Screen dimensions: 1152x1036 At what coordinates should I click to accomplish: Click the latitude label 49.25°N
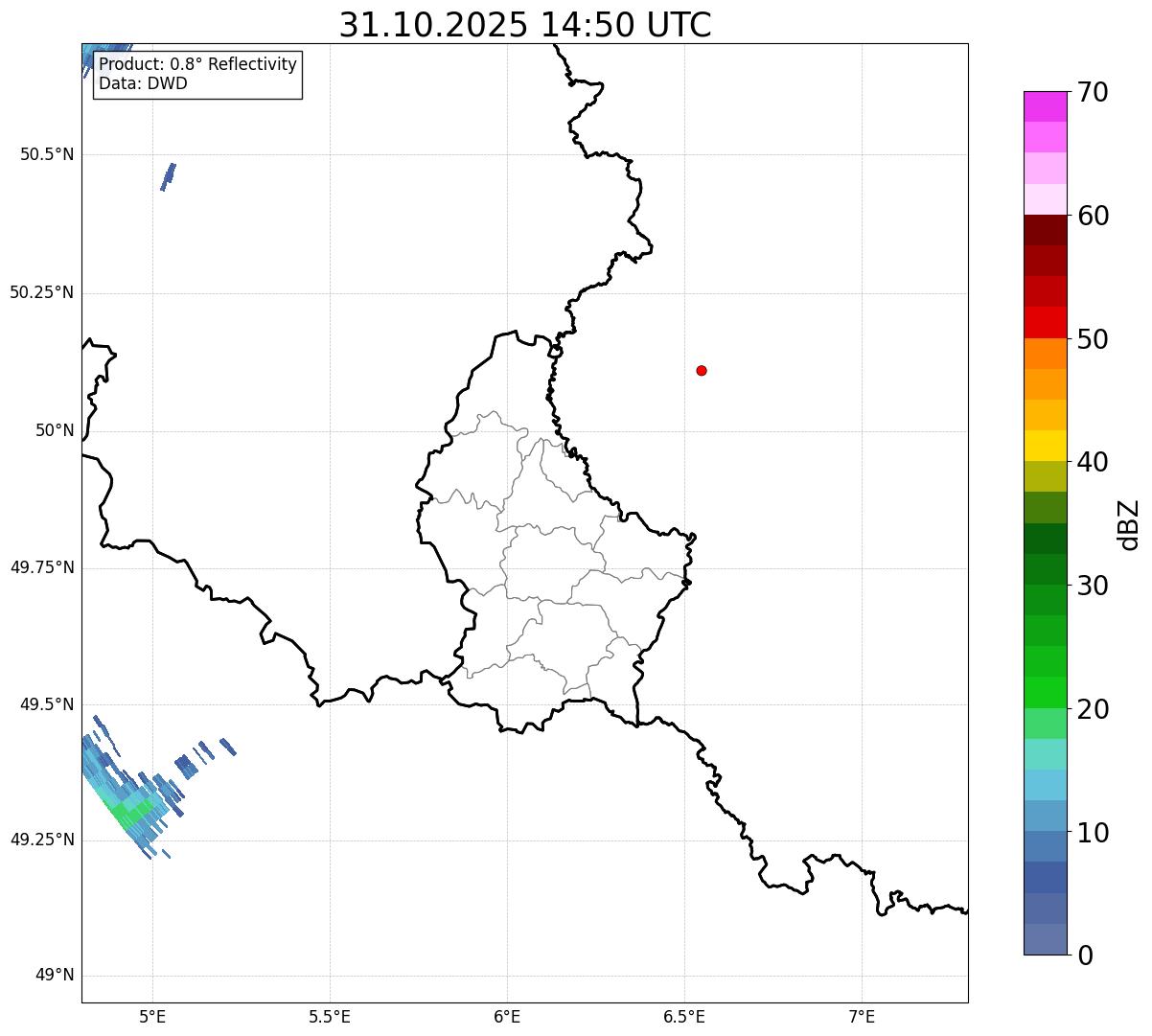(42, 840)
